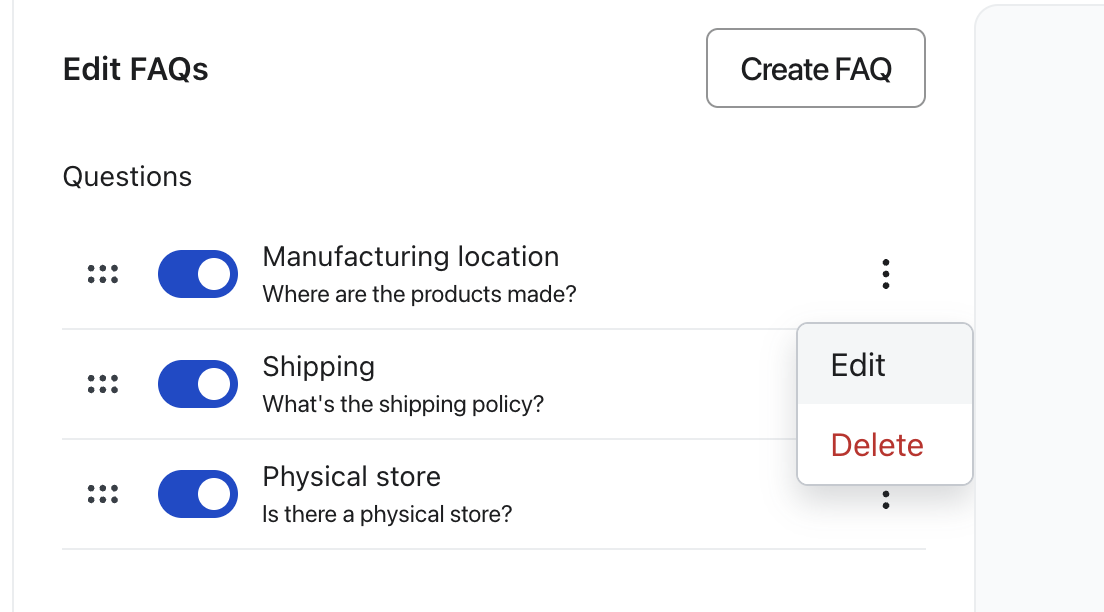This screenshot has width=1104, height=612.
Task: Click the Shipping question title
Action: coord(318,367)
